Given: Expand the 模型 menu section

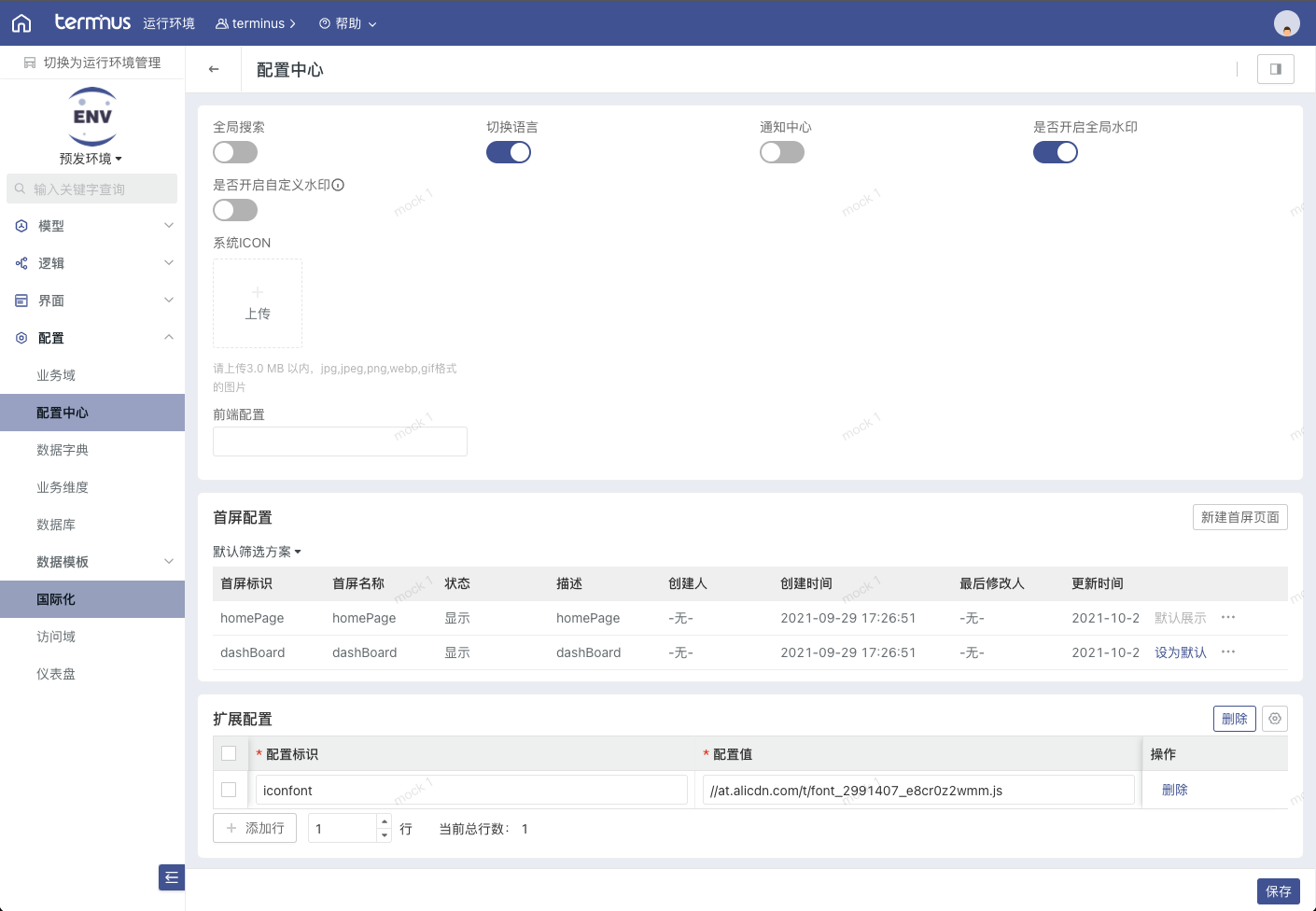Looking at the screenshot, I should click(x=169, y=225).
